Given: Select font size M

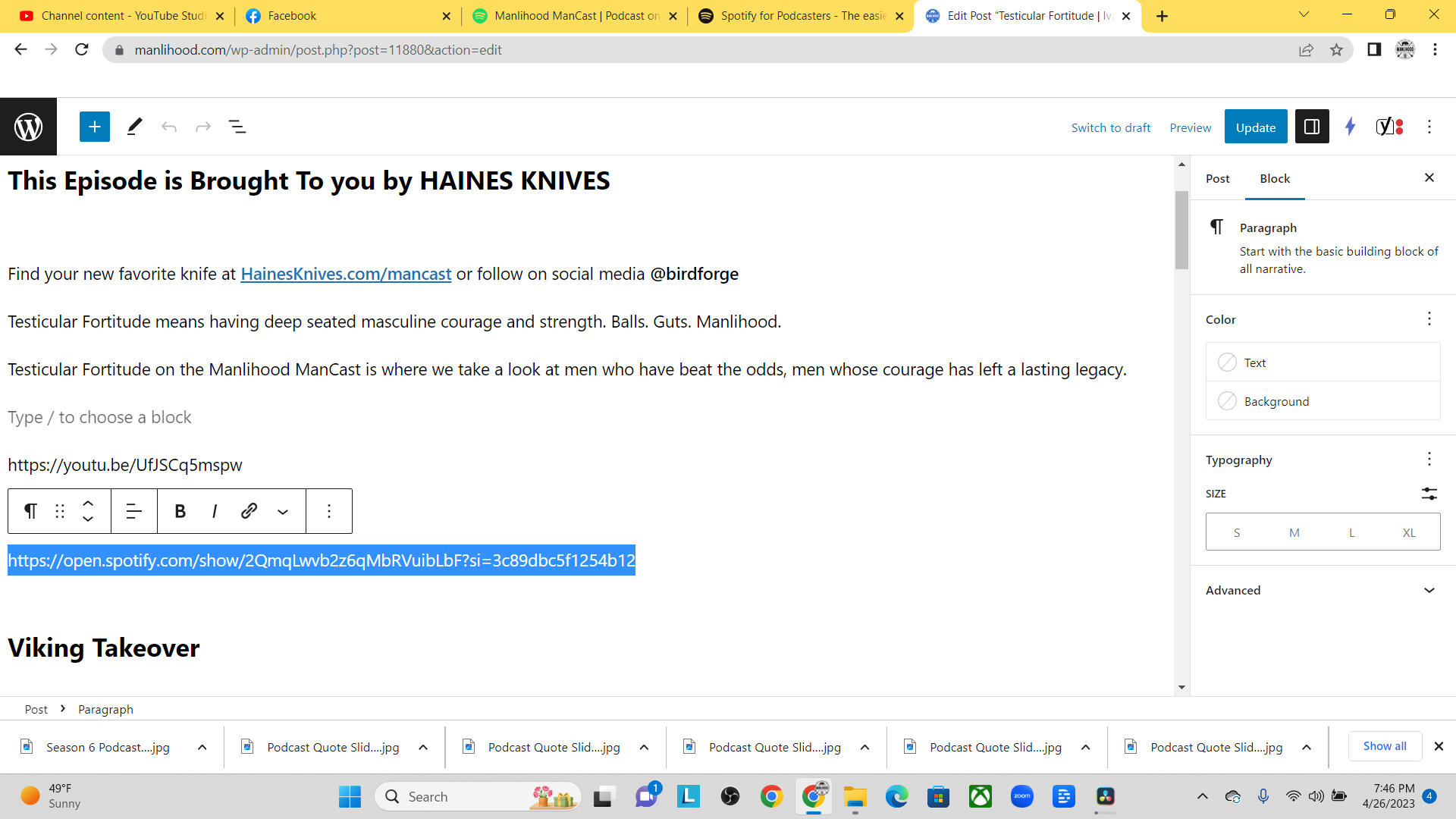Looking at the screenshot, I should coord(1294,532).
